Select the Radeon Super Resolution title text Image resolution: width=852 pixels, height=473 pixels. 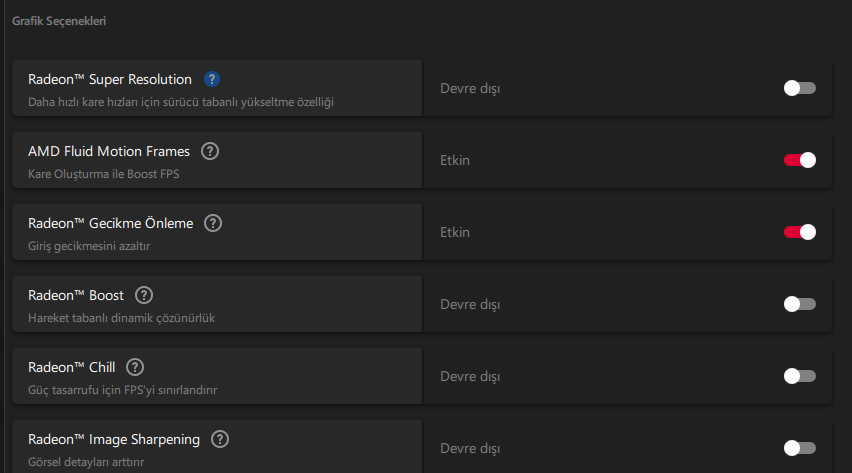(x=110, y=79)
